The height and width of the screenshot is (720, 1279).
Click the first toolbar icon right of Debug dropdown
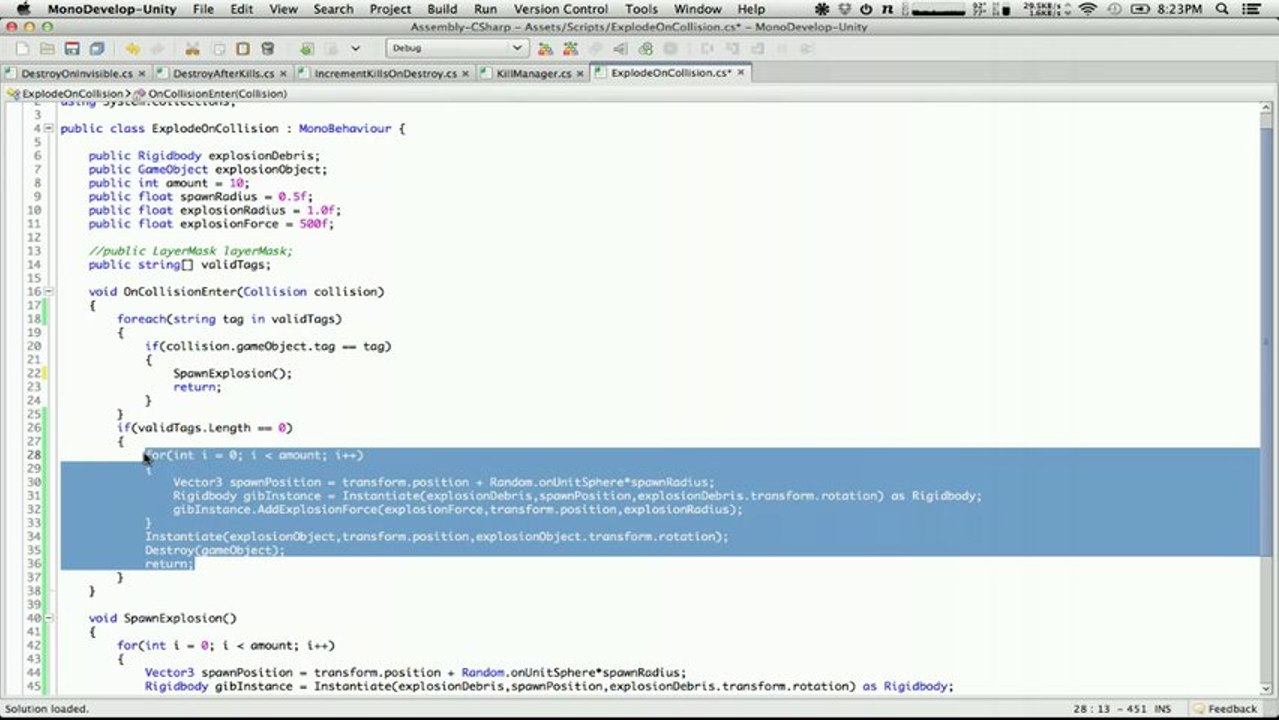(546, 48)
